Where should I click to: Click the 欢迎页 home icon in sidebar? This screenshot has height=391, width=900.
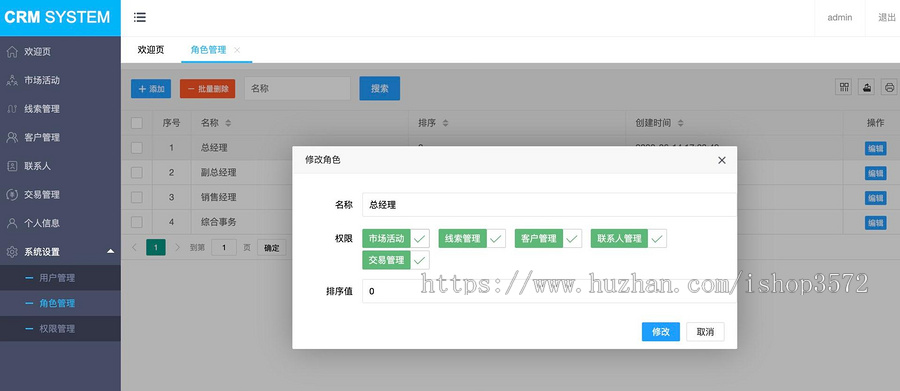point(11,52)
